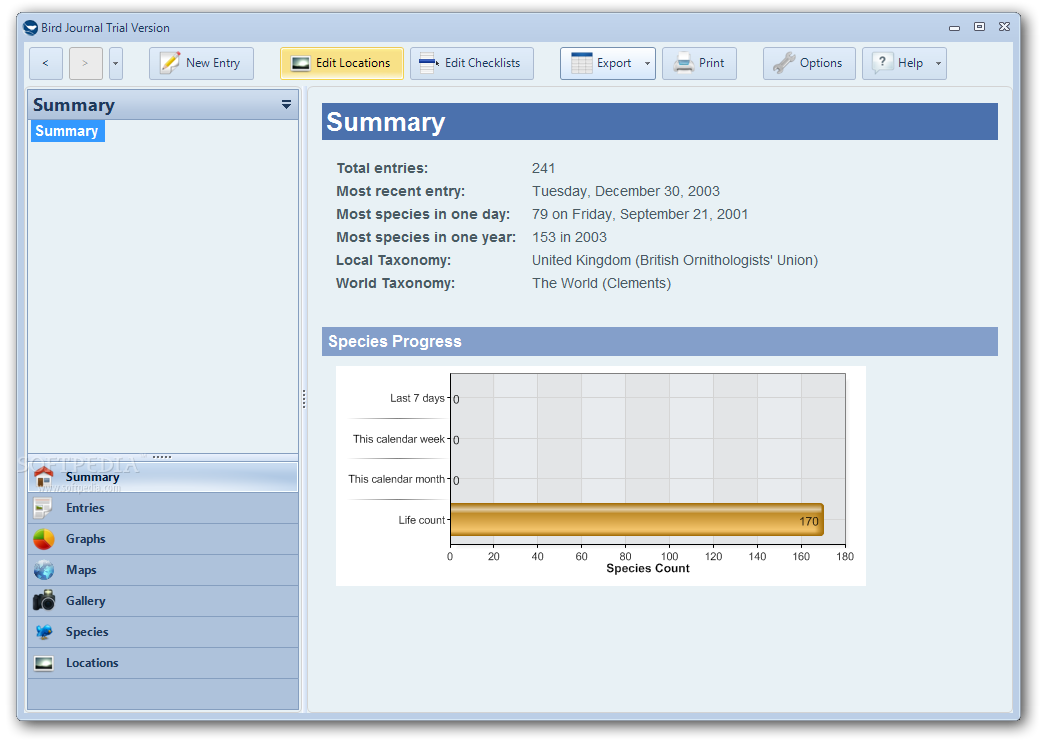Open the Maps section

click(163, 570)
